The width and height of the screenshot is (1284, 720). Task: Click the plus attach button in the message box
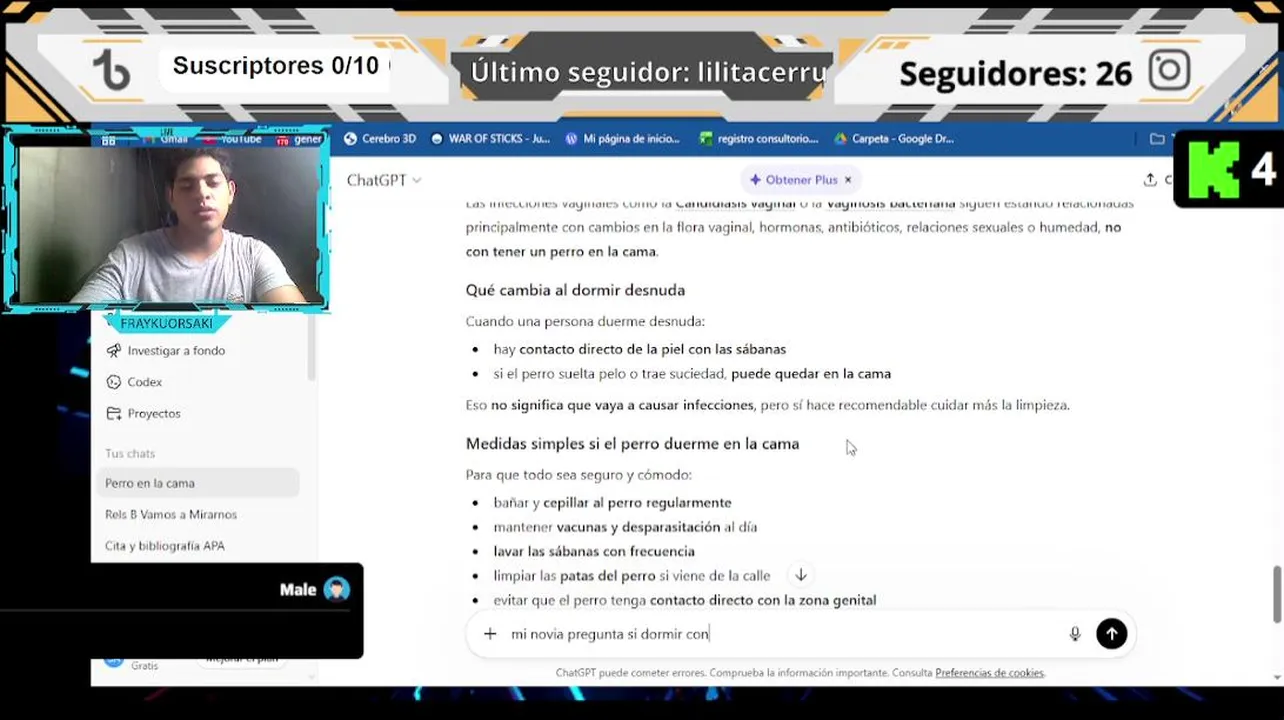[490, 634]
